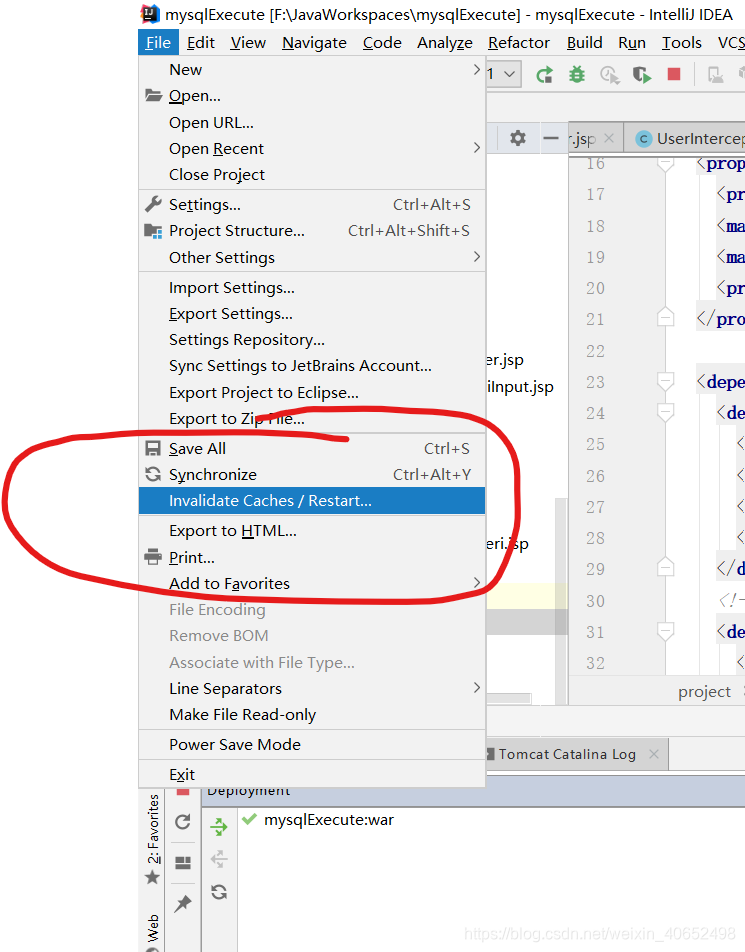Open the Navigate menu
The width and height of the screenshot is (745, 952).
coord(314,42)
